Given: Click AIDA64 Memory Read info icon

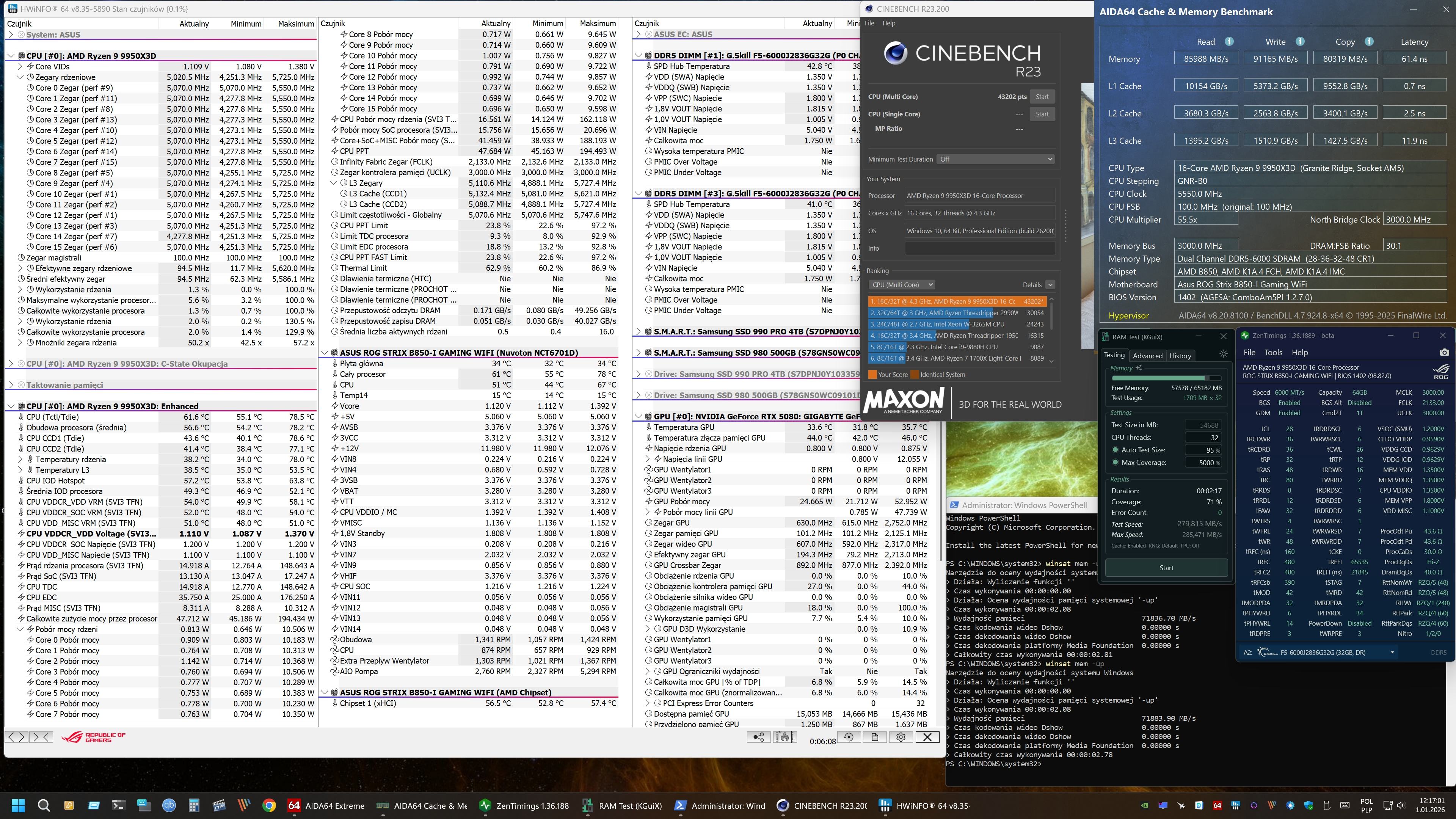Looking at the screenshot, I should click(1229, 41).
